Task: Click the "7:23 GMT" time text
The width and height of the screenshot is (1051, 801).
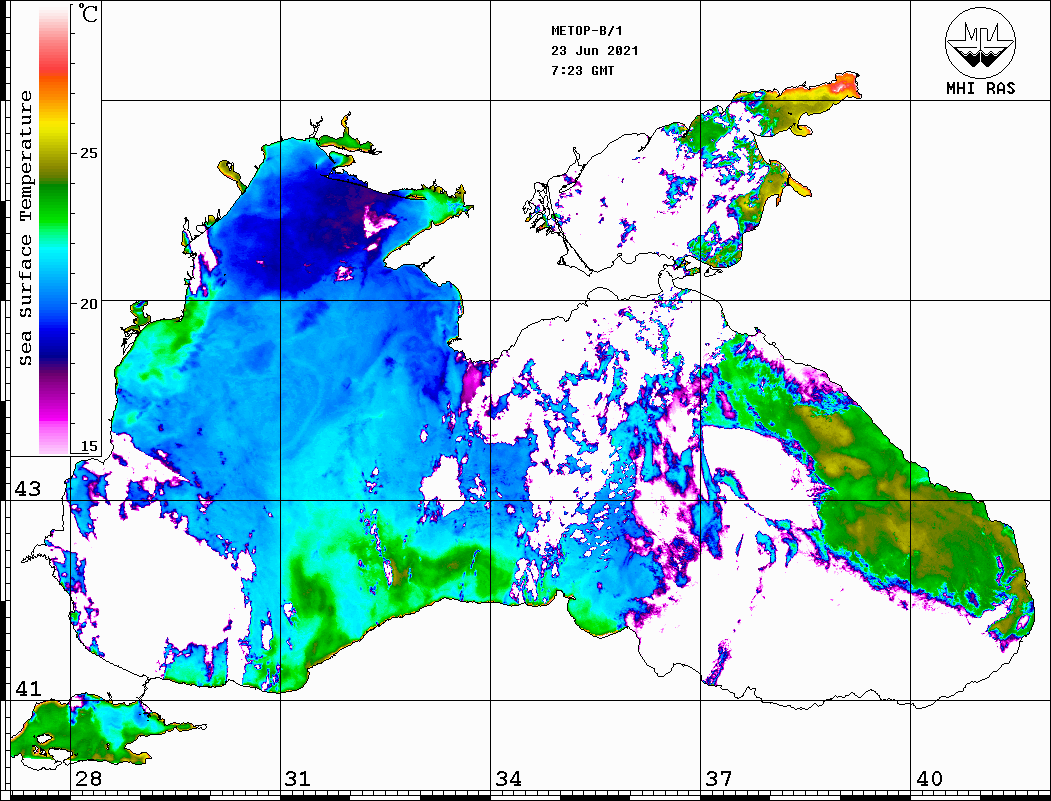Action: [582, 71]
